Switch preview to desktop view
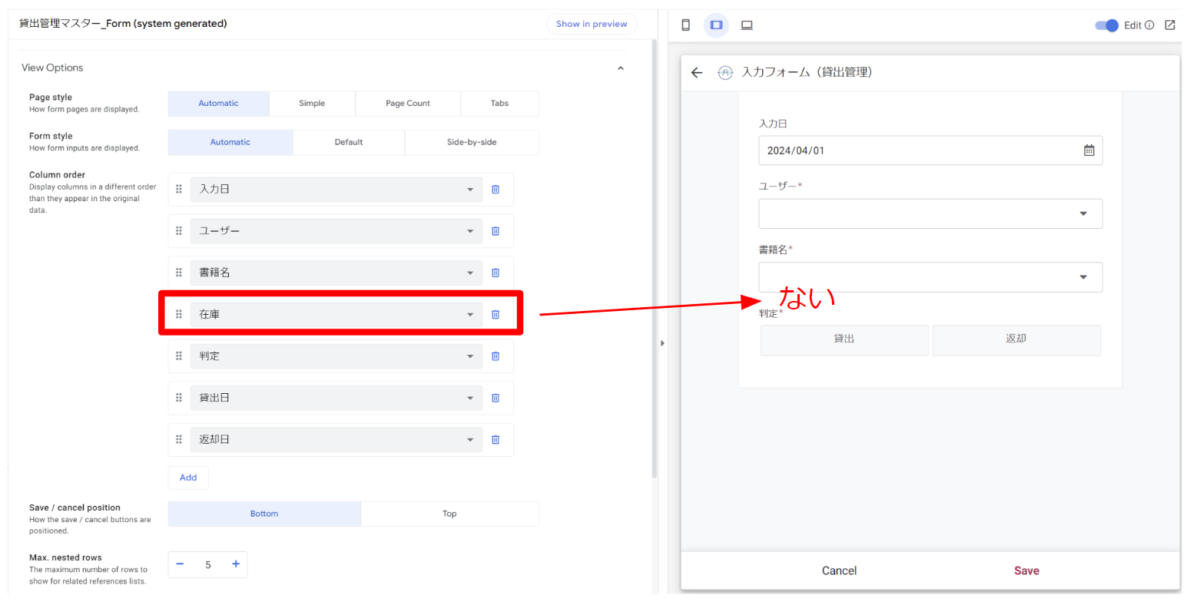1200x615 pixels. point(746,24)
